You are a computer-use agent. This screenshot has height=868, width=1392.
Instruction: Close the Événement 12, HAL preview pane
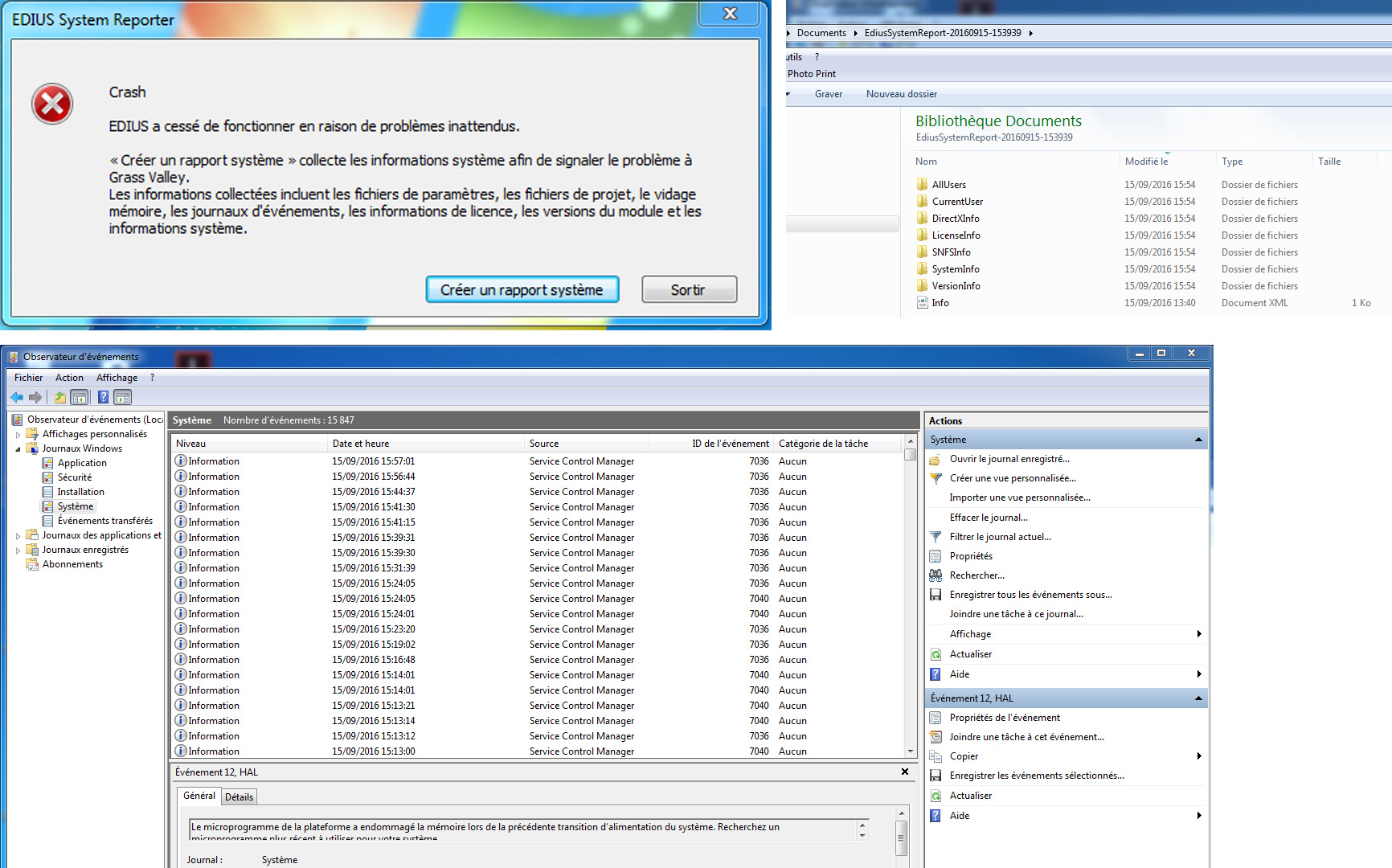tap(905, 772)
